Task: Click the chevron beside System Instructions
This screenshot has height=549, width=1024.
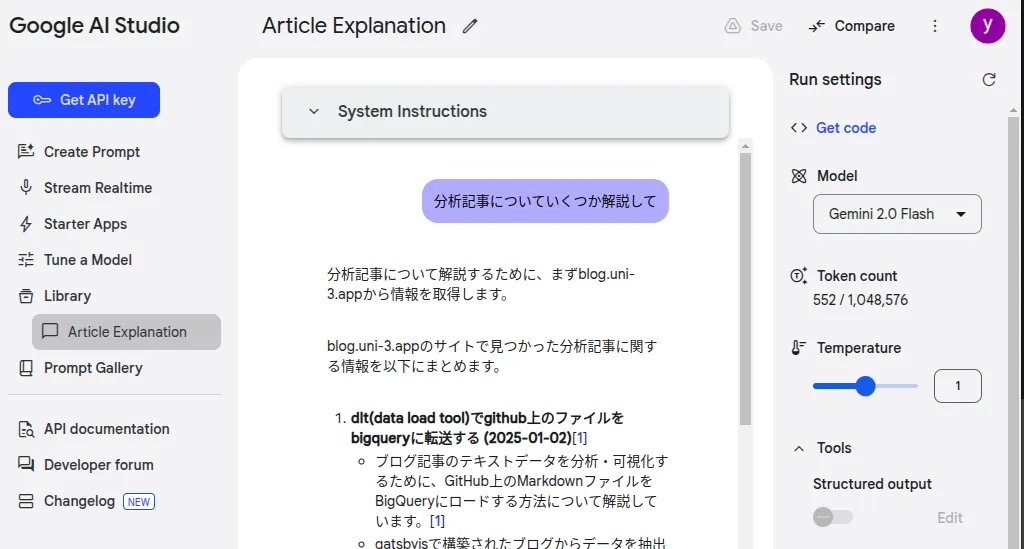Action: coord(313,112)
